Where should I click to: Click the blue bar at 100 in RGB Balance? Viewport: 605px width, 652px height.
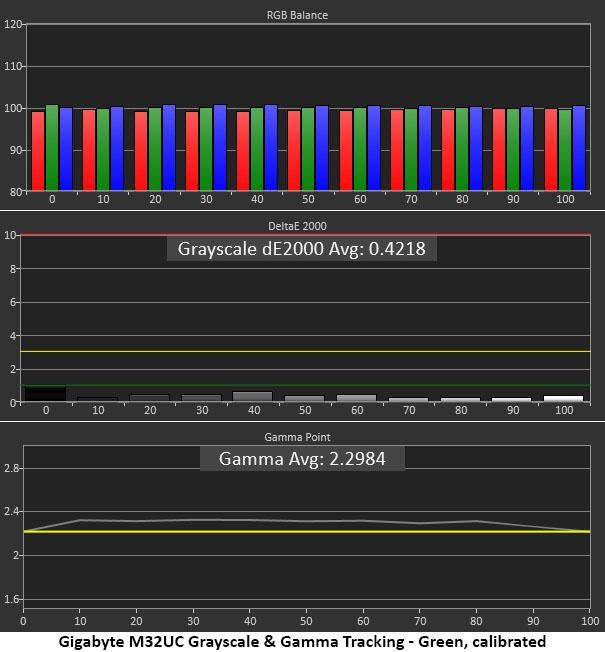(x=579, y=148)
